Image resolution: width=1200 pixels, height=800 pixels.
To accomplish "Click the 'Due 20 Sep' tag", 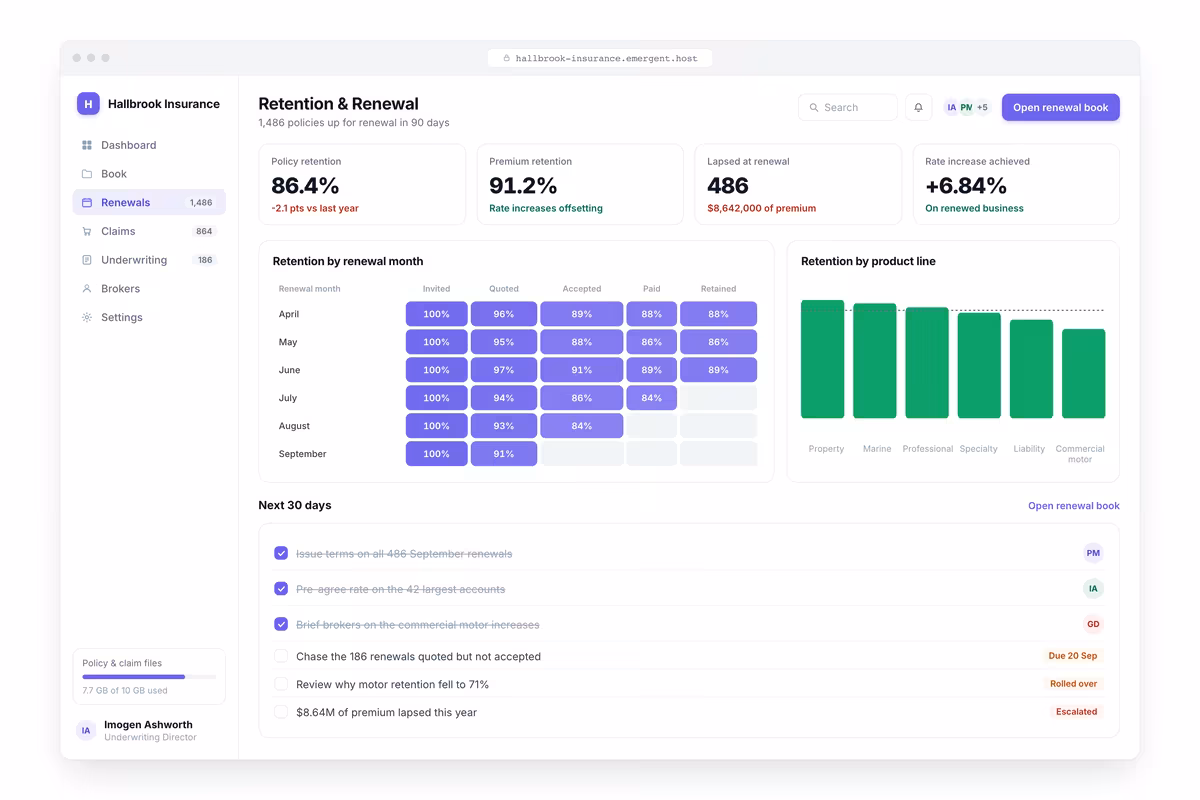I will pos(1073,656).
